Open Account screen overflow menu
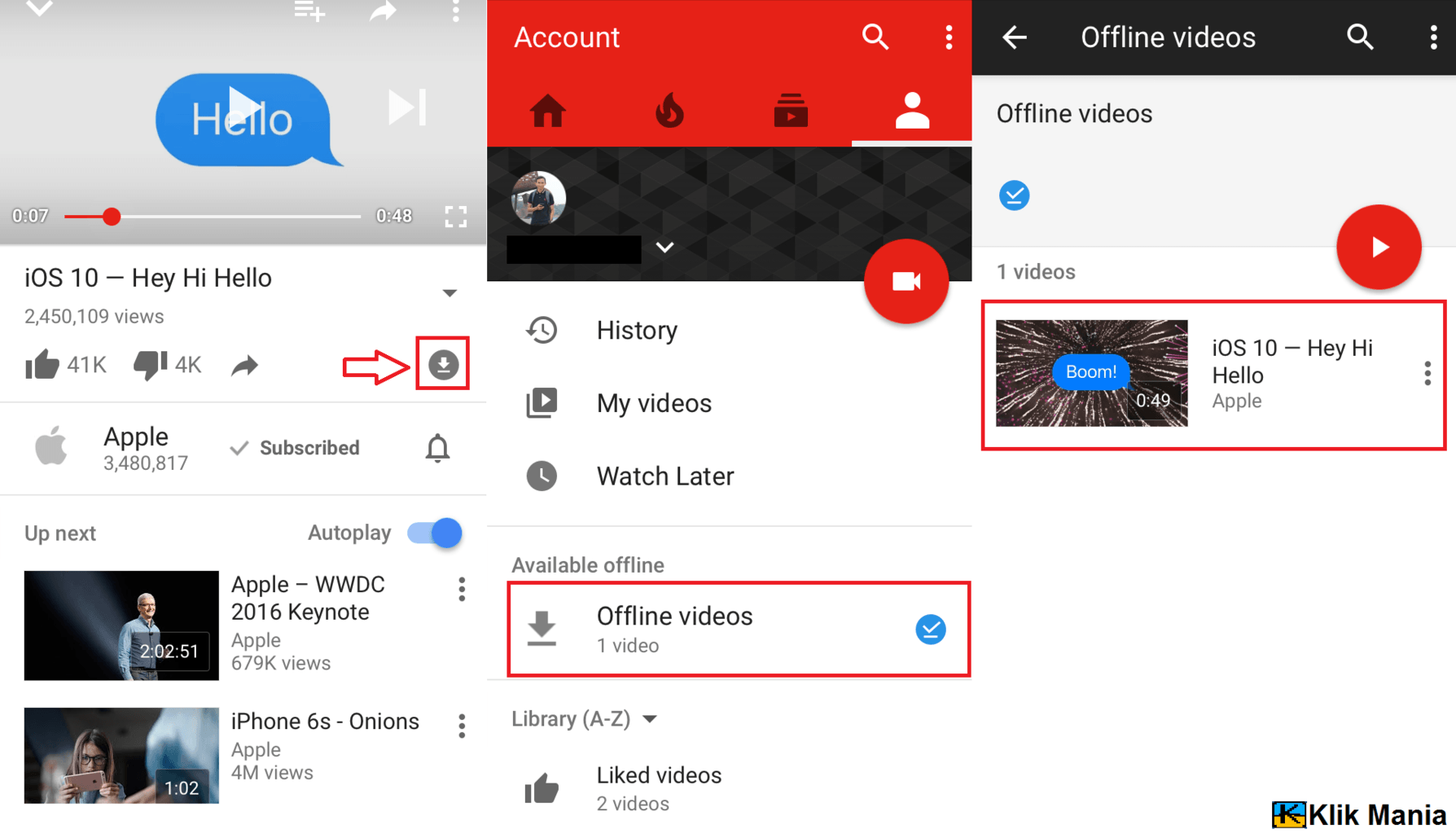1456x834 pixels. point(949,37)
